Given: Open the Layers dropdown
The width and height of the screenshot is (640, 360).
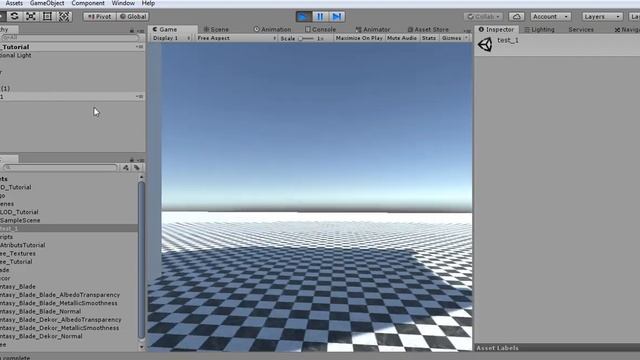Looking at the screenshot, I should [602, 16].
